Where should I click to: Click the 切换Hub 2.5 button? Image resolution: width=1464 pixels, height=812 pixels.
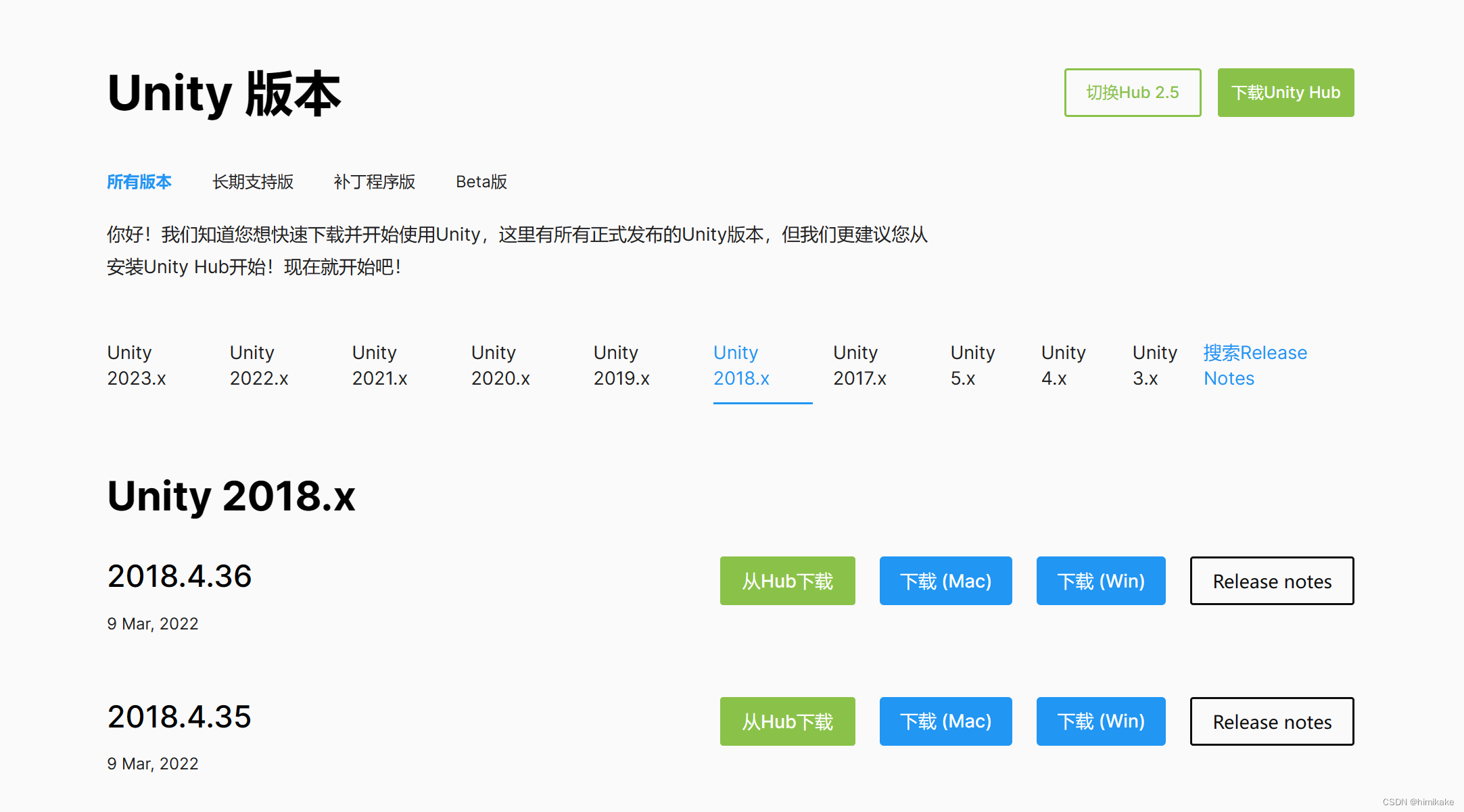[1132, 93]
